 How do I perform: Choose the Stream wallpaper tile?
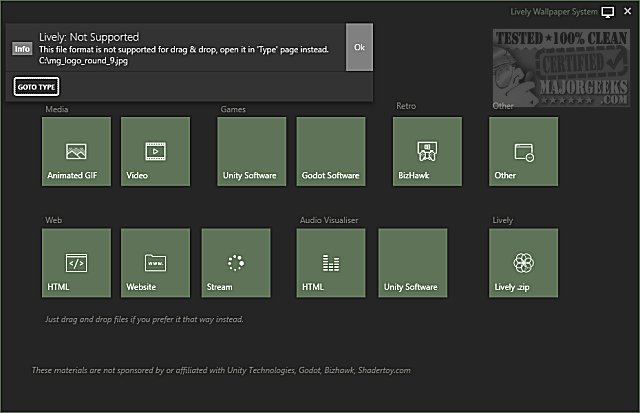(236, 263)
